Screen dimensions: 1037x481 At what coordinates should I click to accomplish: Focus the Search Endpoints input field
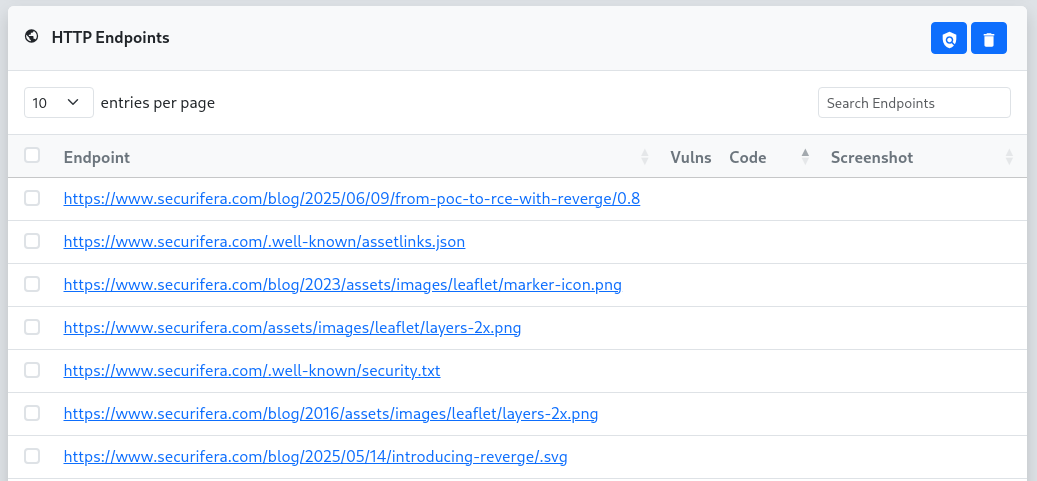click(914, 103)
